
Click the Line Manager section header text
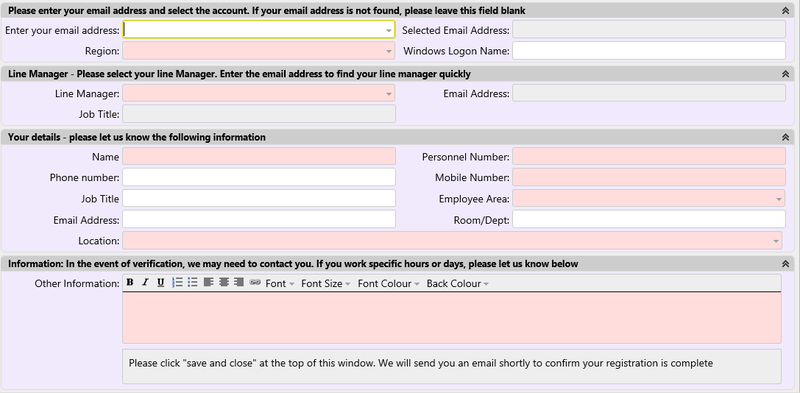pyautogui.click(x=239, y=74)
